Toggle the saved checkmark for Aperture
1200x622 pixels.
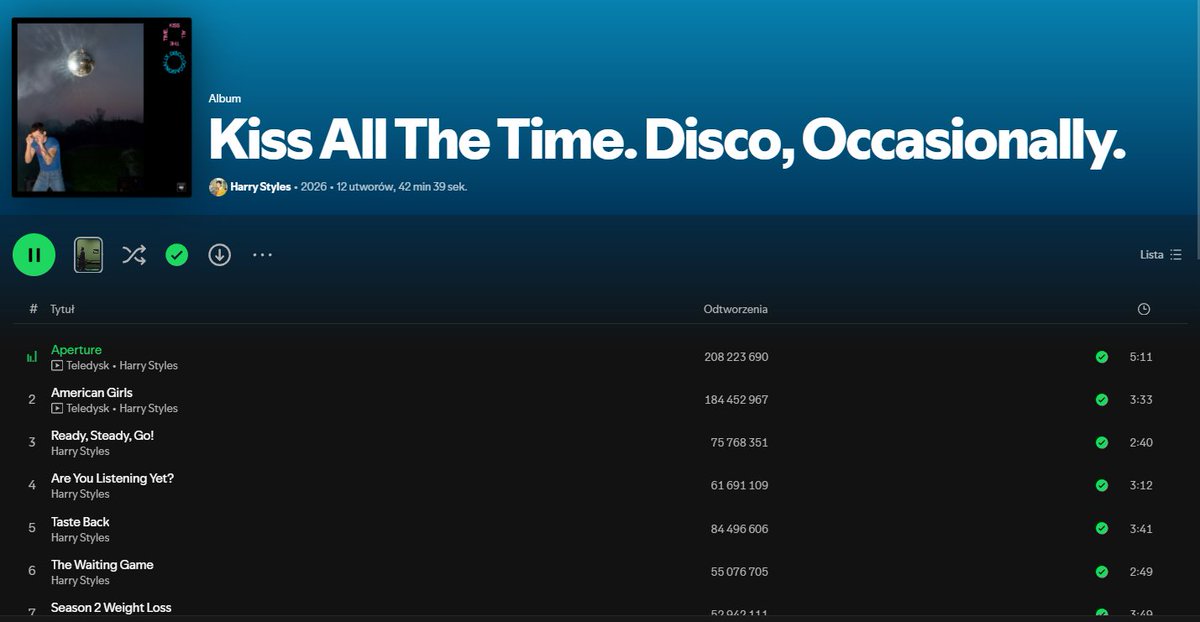click(x=1101, y=357)
